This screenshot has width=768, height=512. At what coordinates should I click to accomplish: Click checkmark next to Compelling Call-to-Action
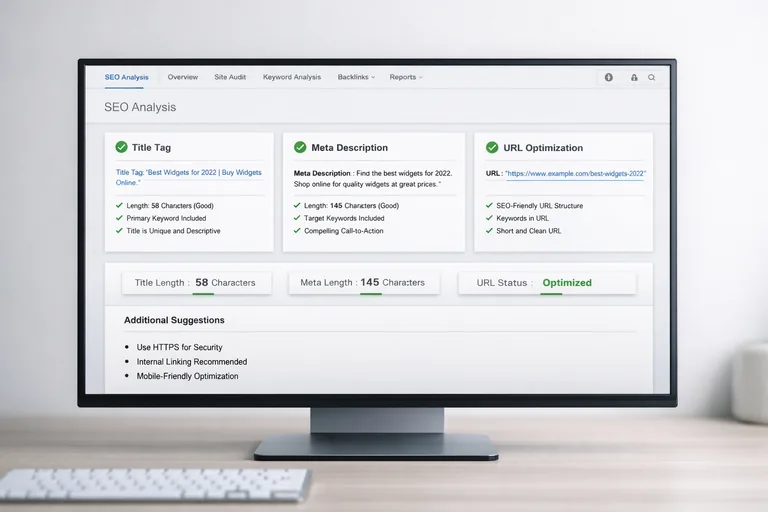297,231
